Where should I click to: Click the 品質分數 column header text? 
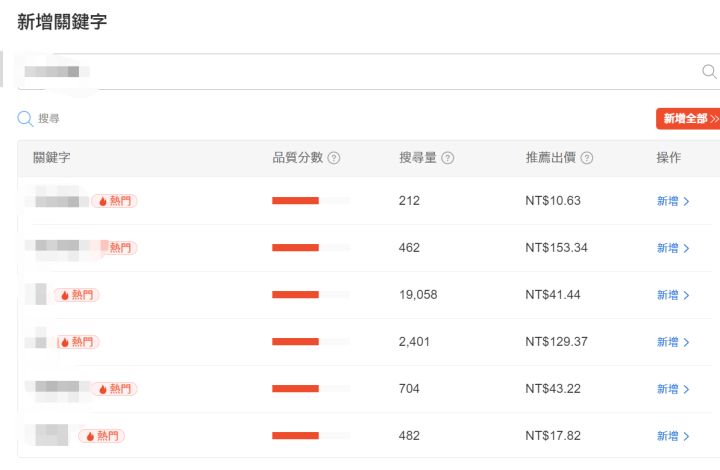[x=298, y=158]
